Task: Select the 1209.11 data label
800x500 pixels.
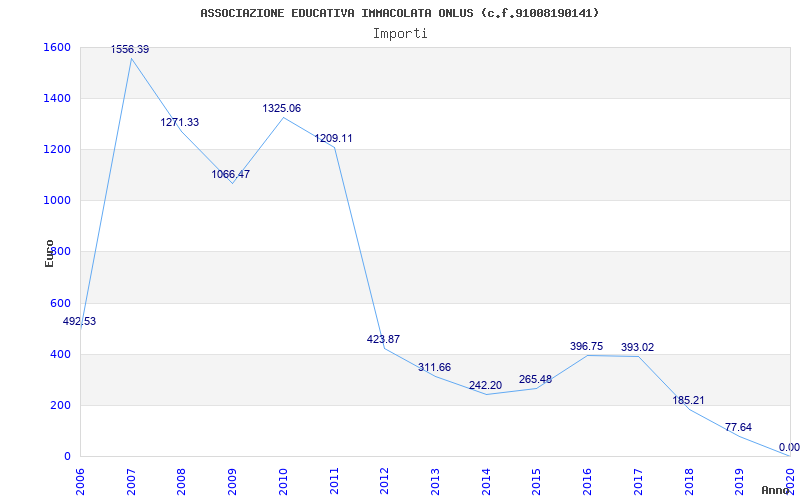Action: coord(333,138)
